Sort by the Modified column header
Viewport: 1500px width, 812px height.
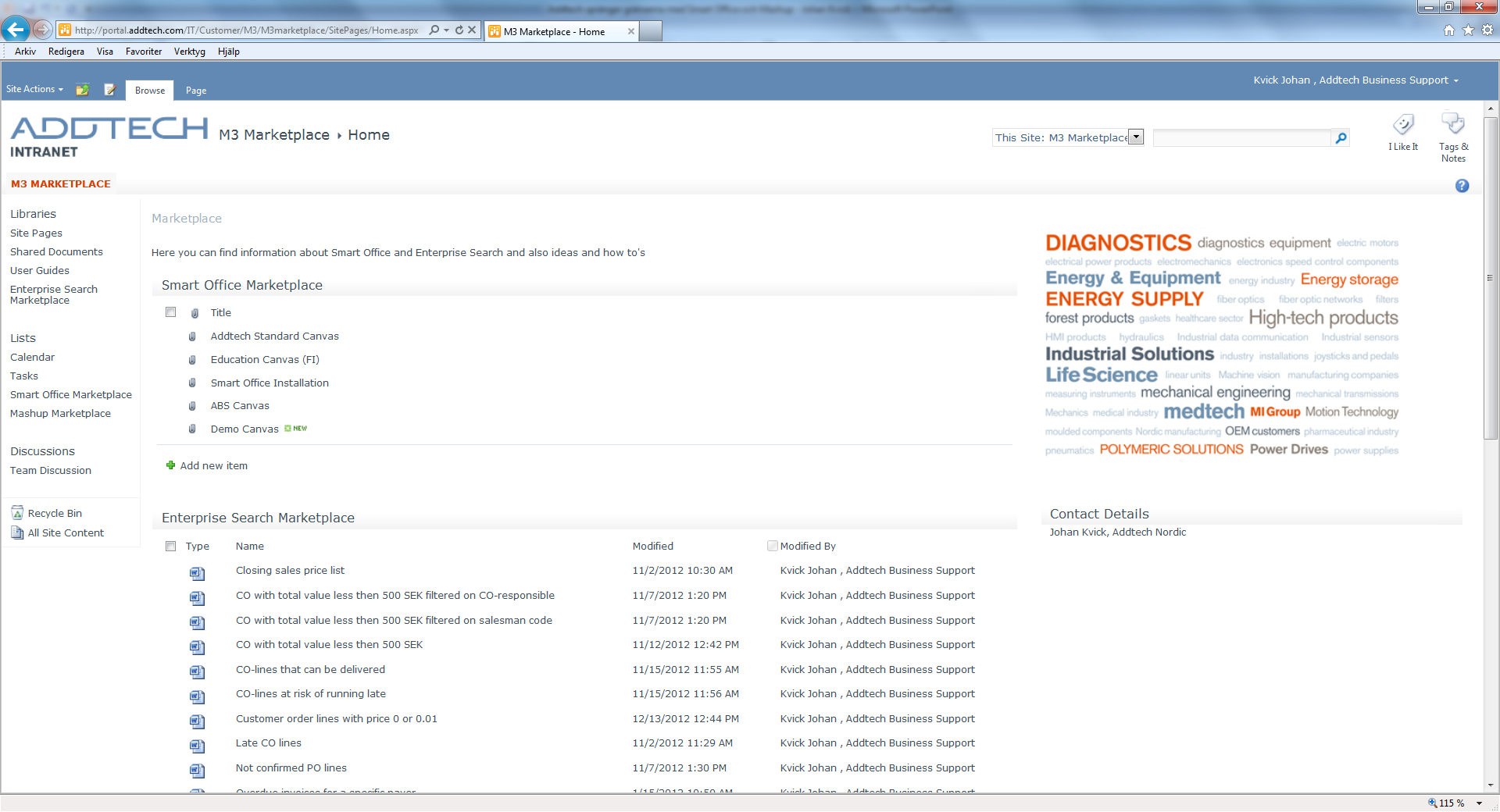point(653,546)
